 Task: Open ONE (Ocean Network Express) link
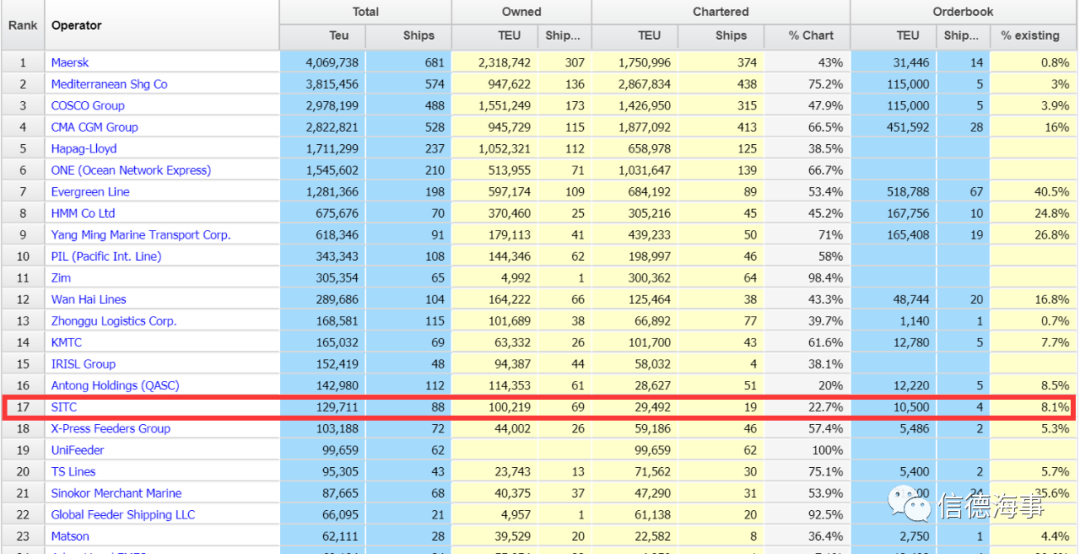pos(131,170)
